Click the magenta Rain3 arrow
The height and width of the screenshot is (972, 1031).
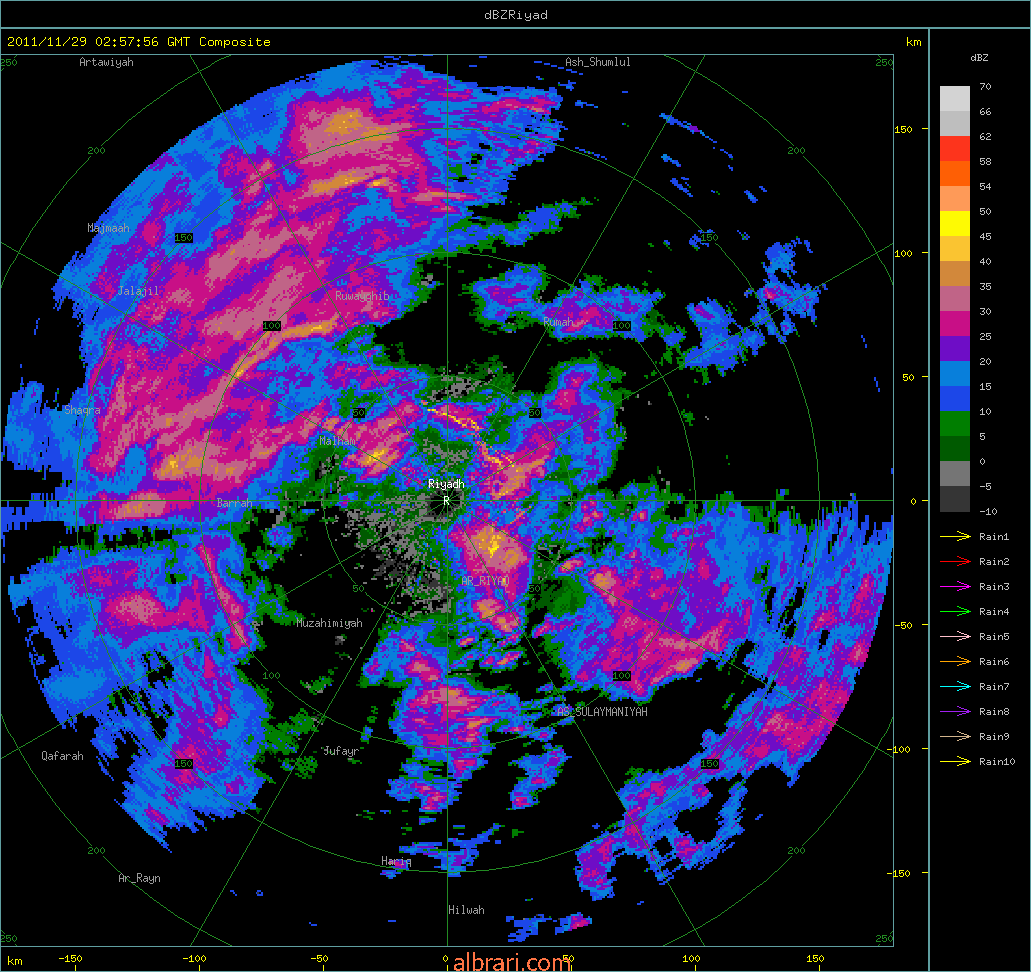point(955,587)
